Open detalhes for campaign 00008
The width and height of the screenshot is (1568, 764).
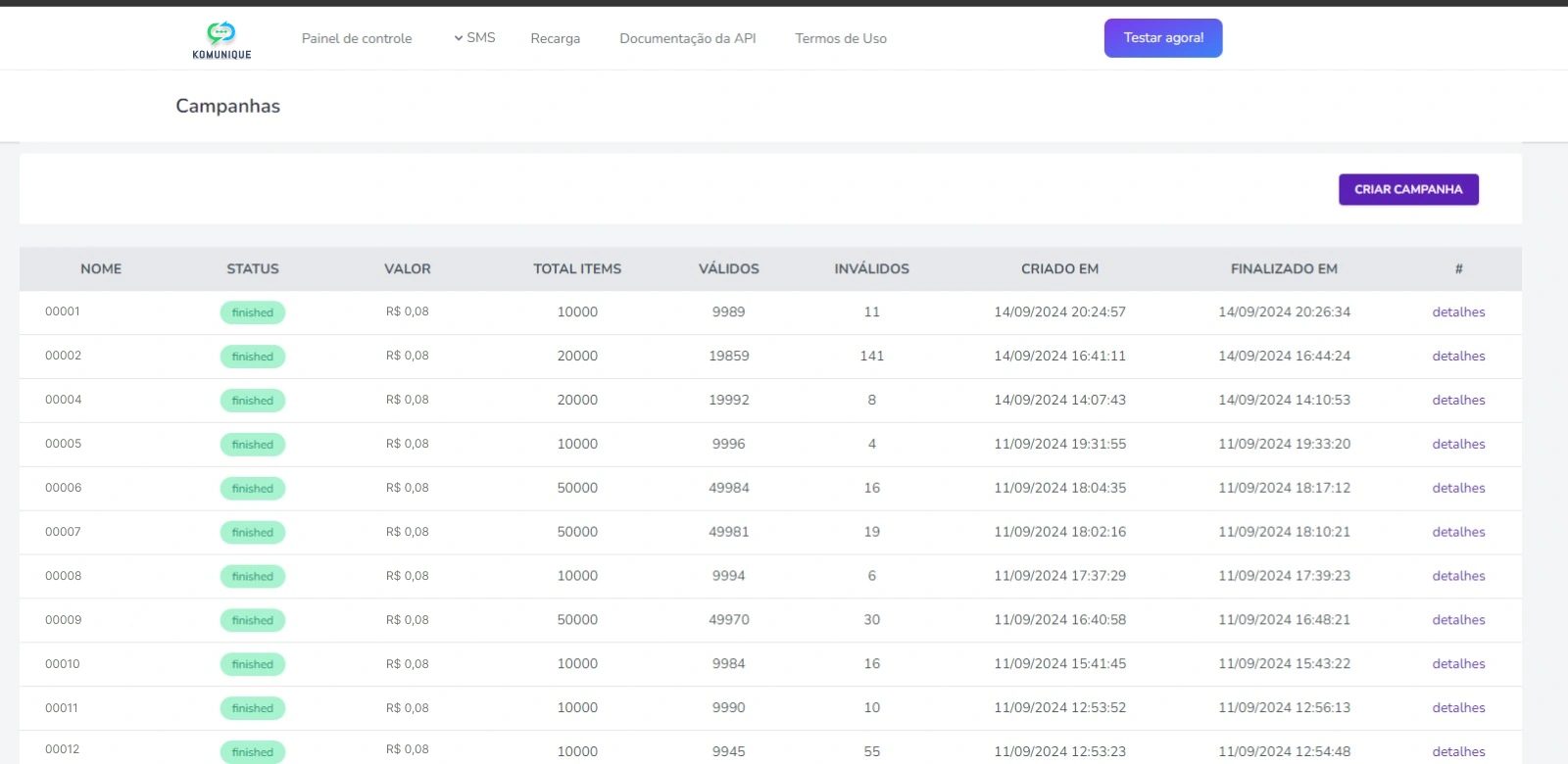tap(1458, 576)
